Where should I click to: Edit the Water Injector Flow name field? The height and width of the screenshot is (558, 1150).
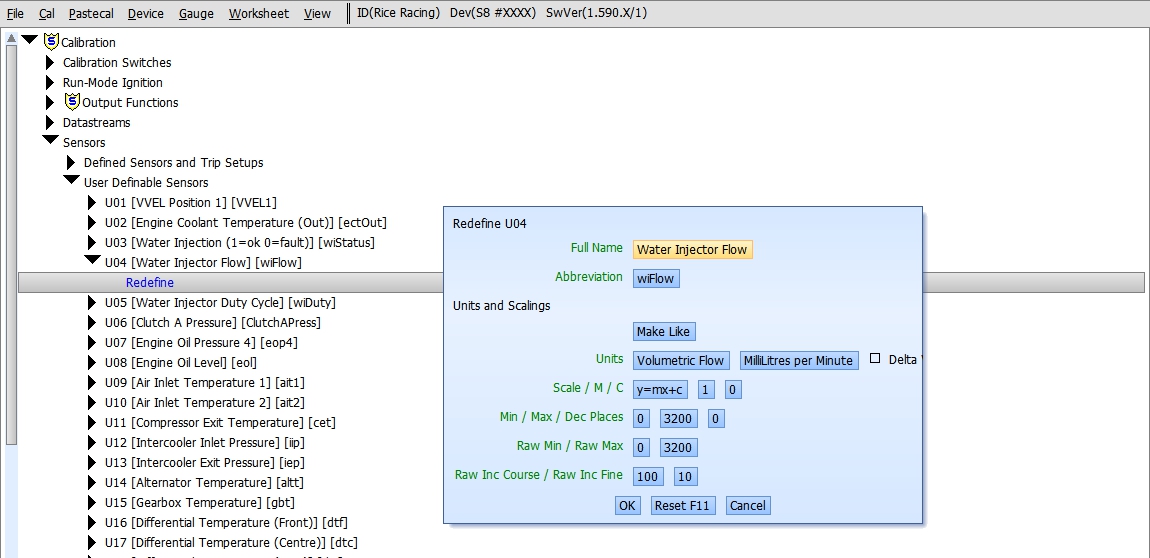click(x=692, y=249)
